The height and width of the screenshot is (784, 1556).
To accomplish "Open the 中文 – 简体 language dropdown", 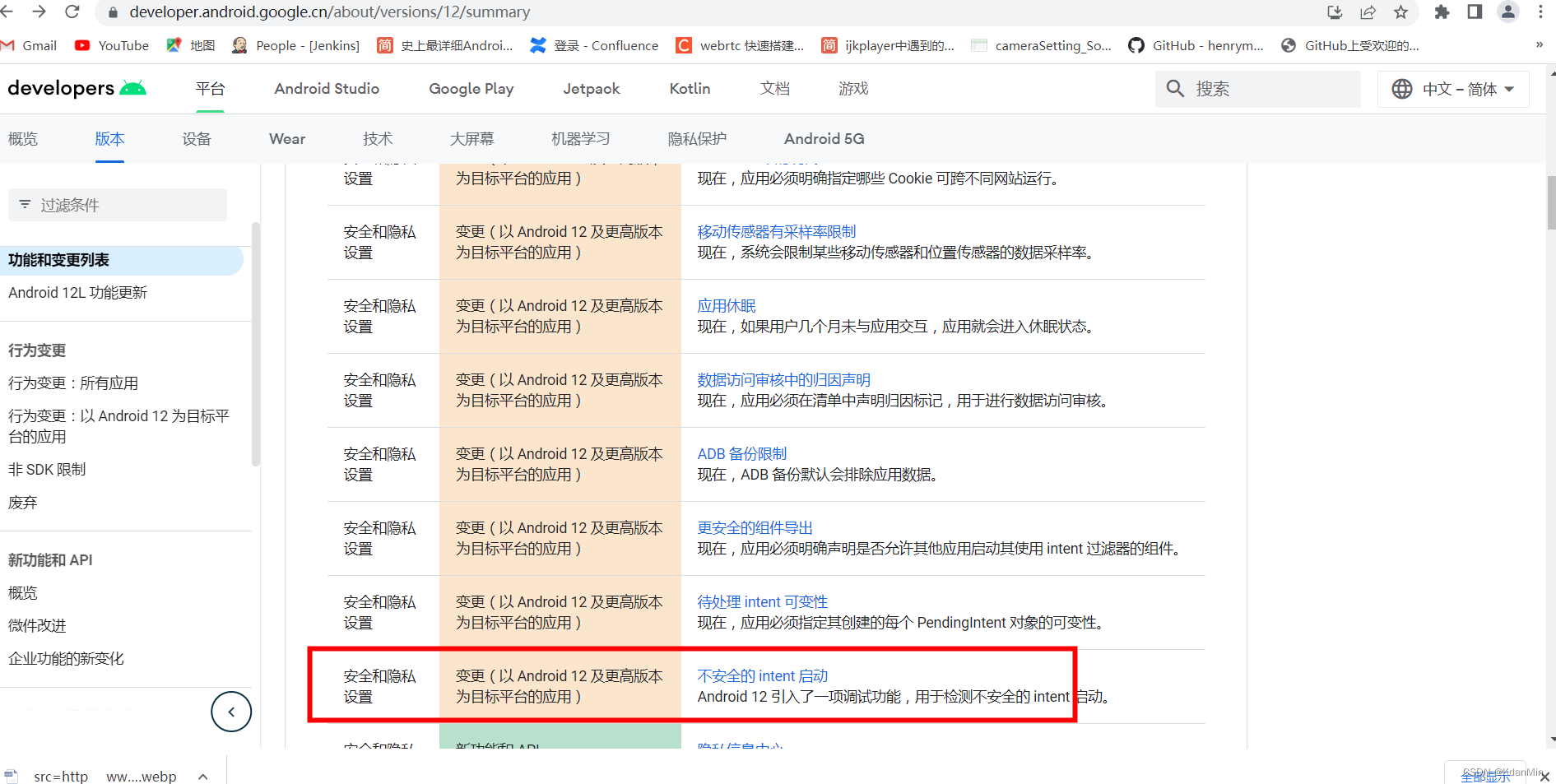I will click(x=1453, y=89).
